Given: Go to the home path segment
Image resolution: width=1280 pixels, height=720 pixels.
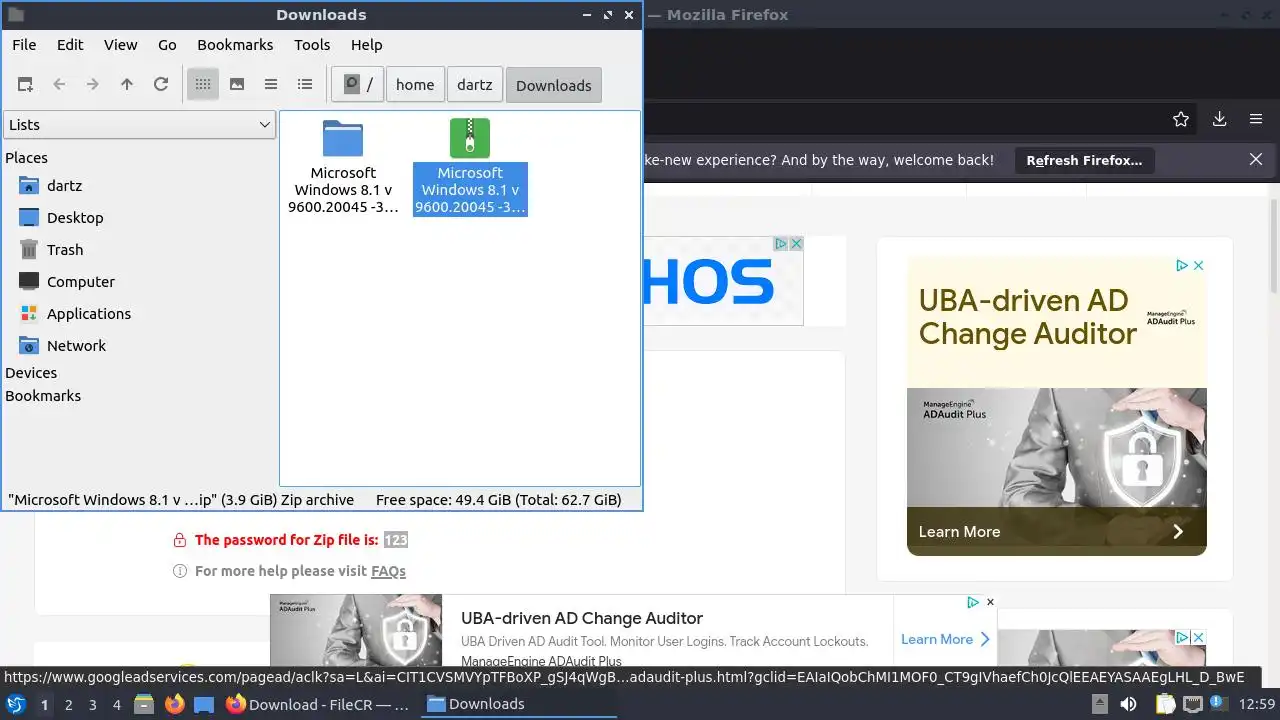Looking at the screenshot, I should (415, 85).
